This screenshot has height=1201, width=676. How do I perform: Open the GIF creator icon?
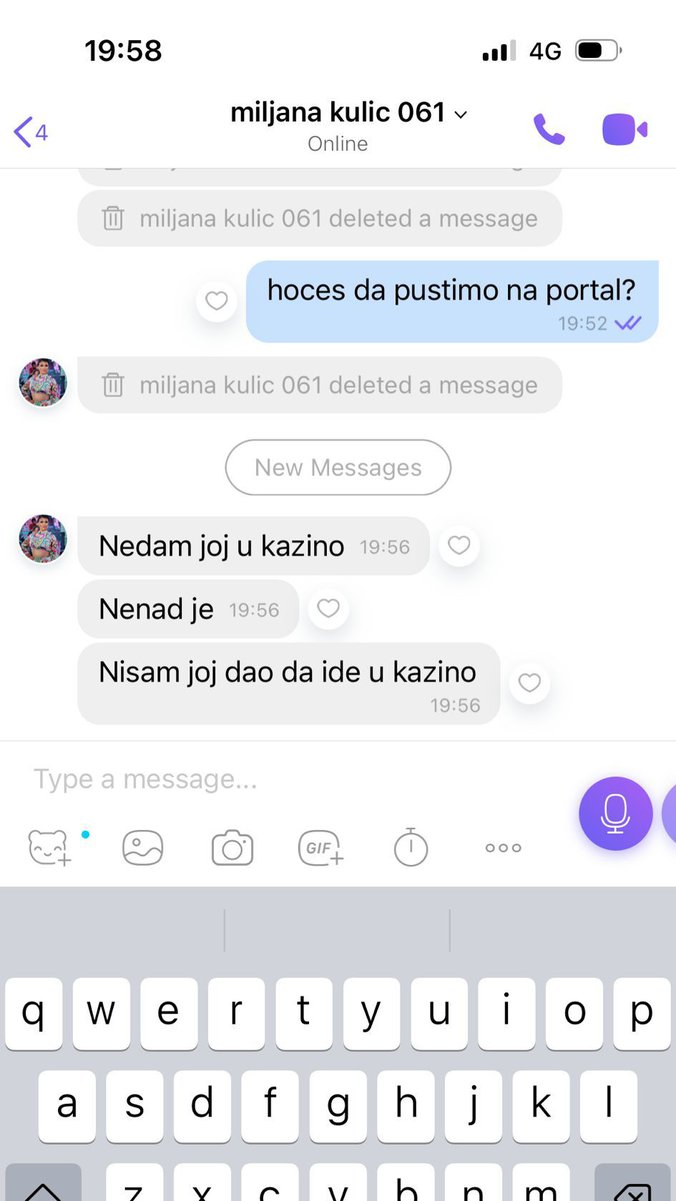(321, 848)
